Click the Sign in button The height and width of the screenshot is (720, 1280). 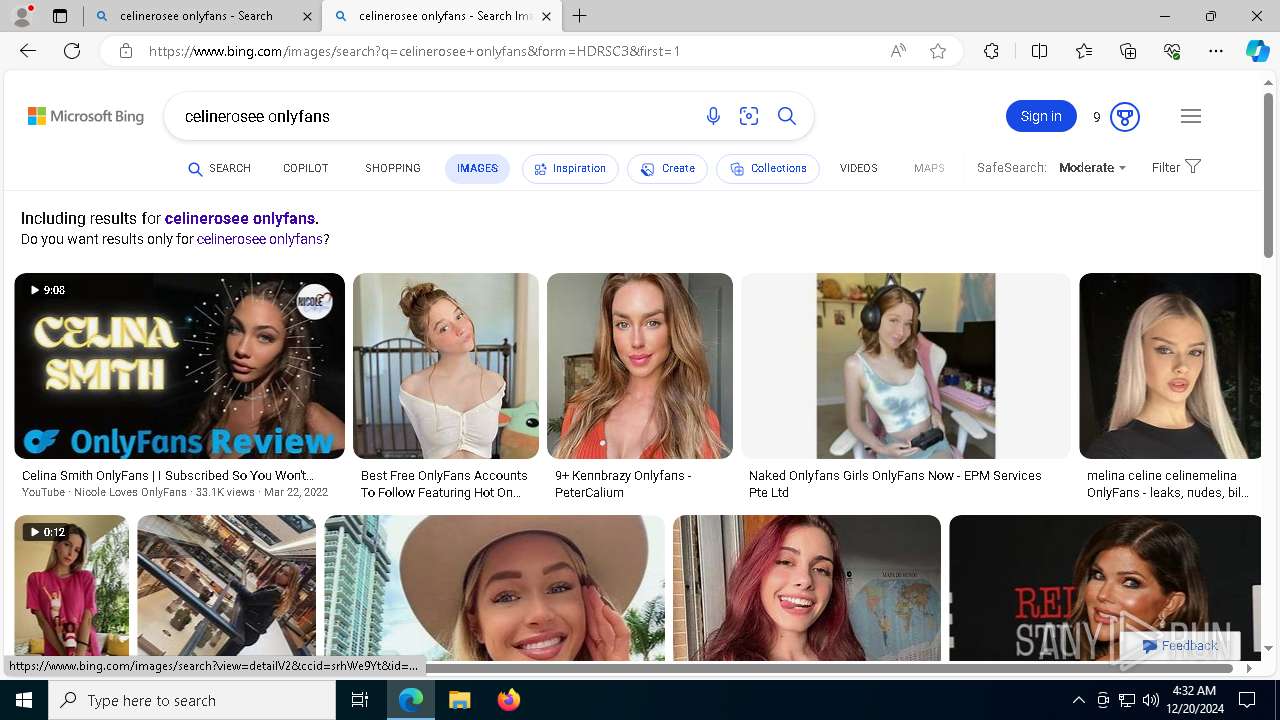(1041, 116)
